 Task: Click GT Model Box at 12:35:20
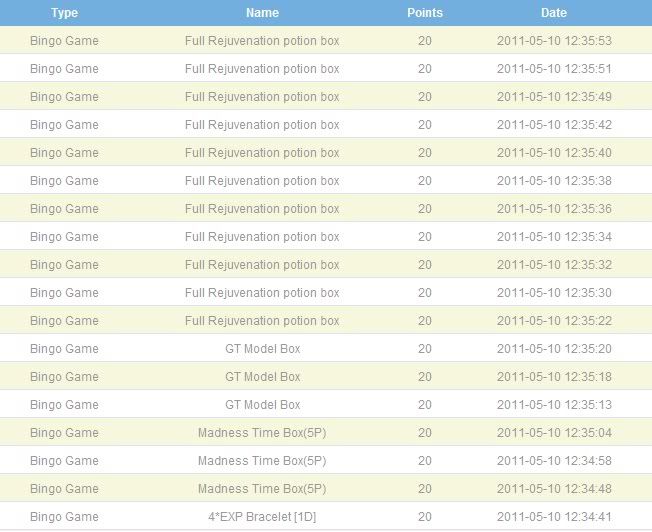(262, 349)
